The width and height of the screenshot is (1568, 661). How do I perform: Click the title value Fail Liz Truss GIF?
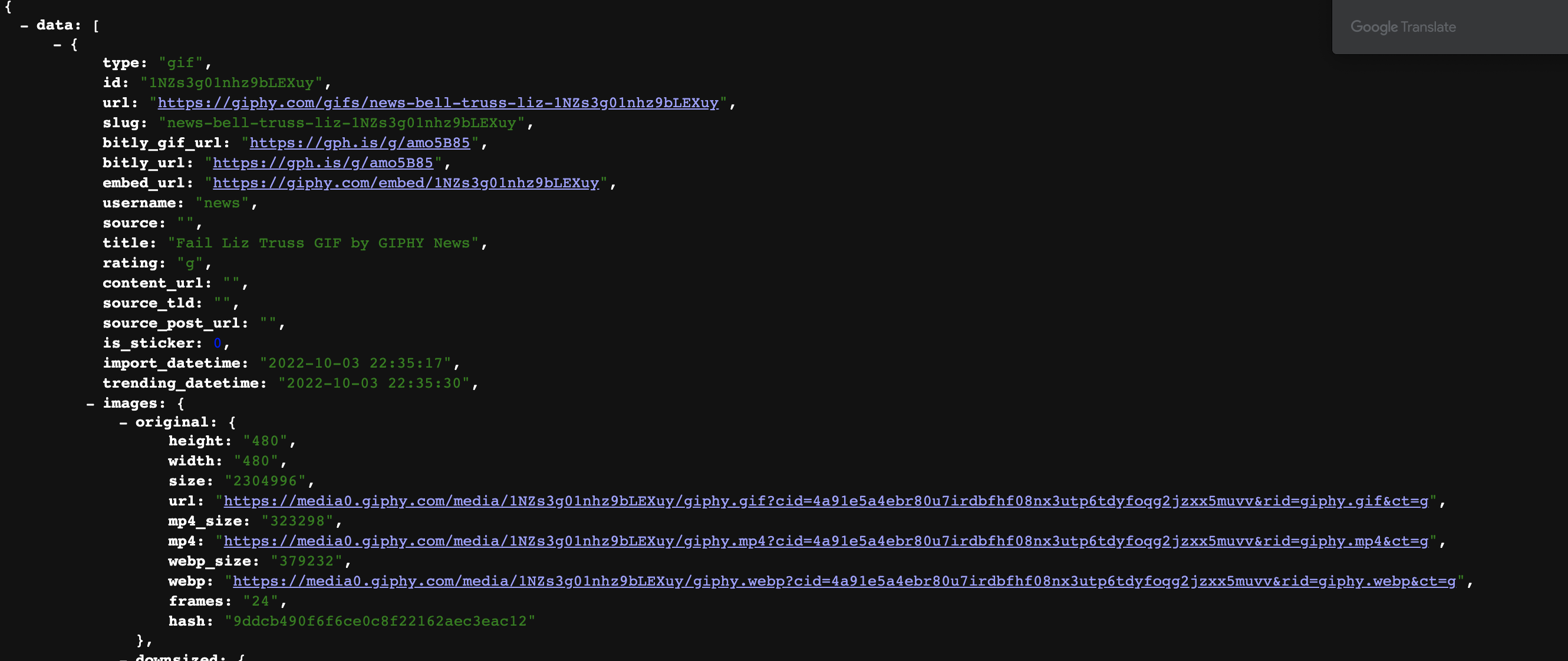[x=322, y=243]
